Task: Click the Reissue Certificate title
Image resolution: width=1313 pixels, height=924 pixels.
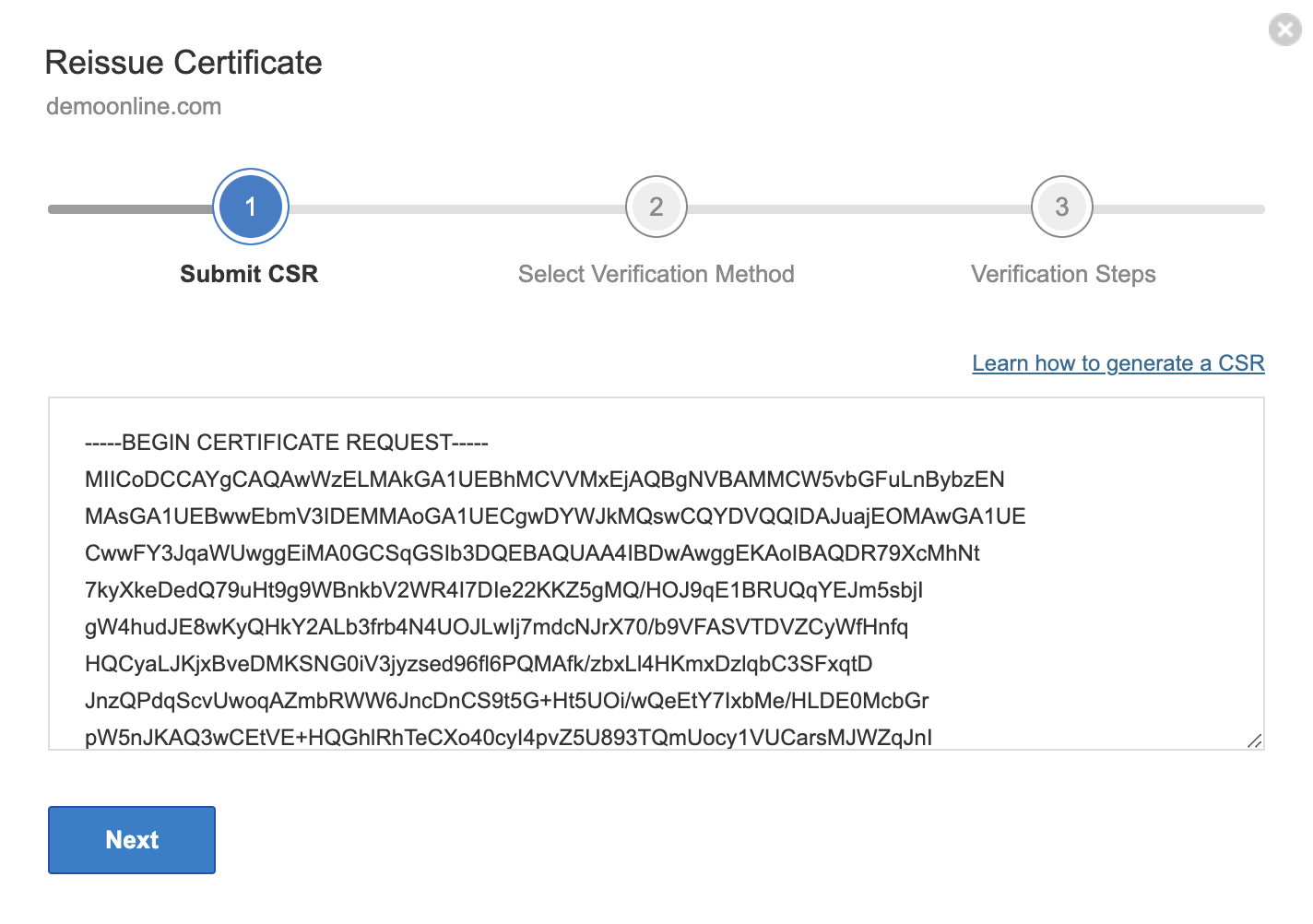Action: 183,63
